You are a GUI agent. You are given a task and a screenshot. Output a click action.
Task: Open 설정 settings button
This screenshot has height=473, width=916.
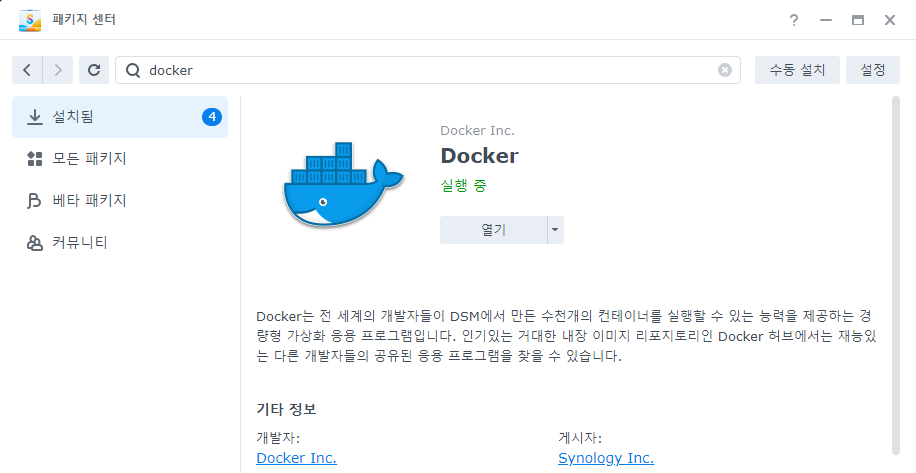point(873,70)
